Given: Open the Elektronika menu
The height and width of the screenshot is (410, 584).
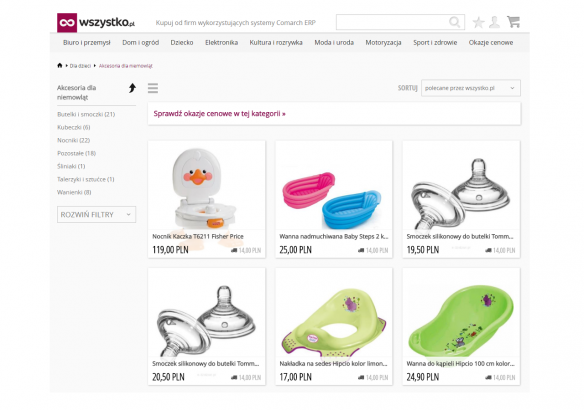Looking at the screenshot, I should point(221,42).
